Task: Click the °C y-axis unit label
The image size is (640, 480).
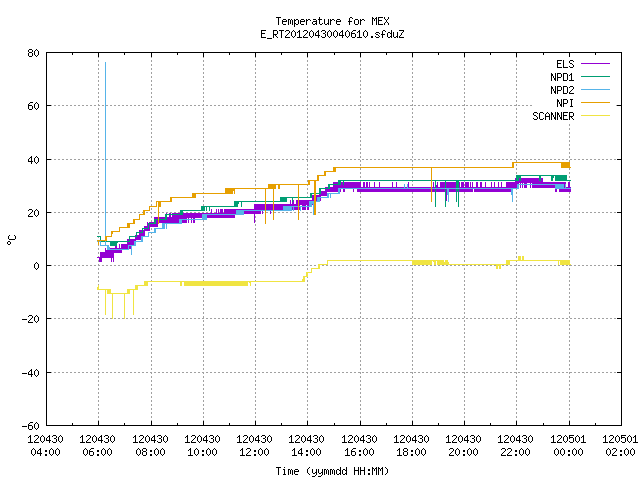Action: point(11,240)
